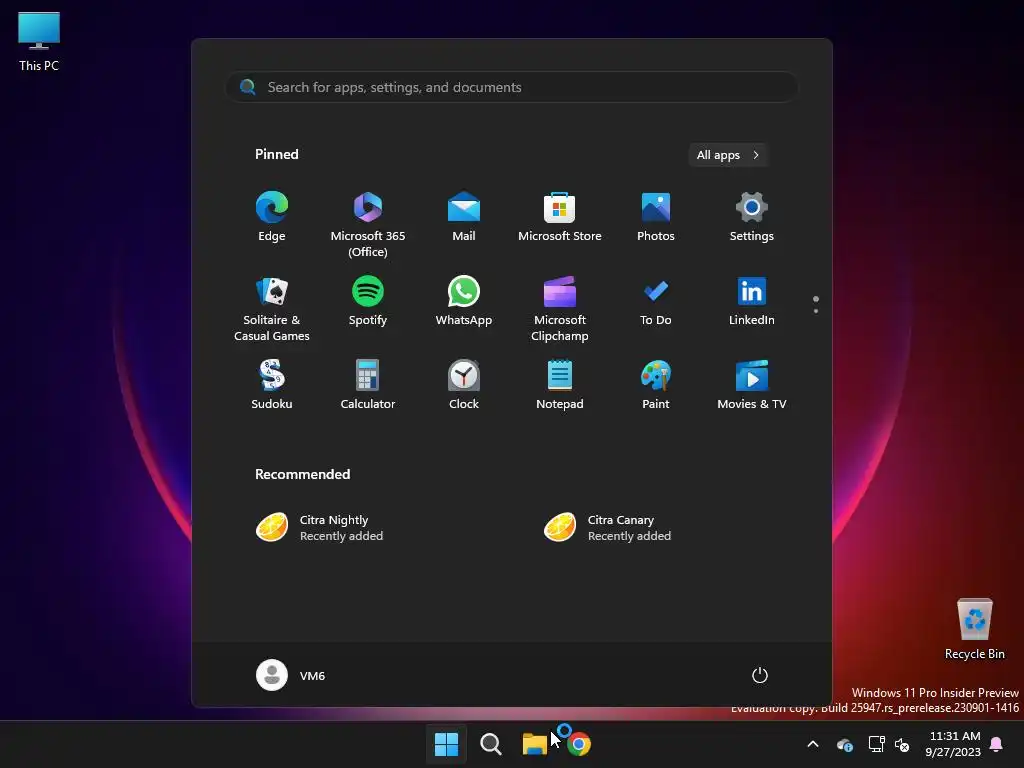The height and width of the screenshot is (768, 1024).
Task: Open Settings from the pinned apps
Action: 752,217
